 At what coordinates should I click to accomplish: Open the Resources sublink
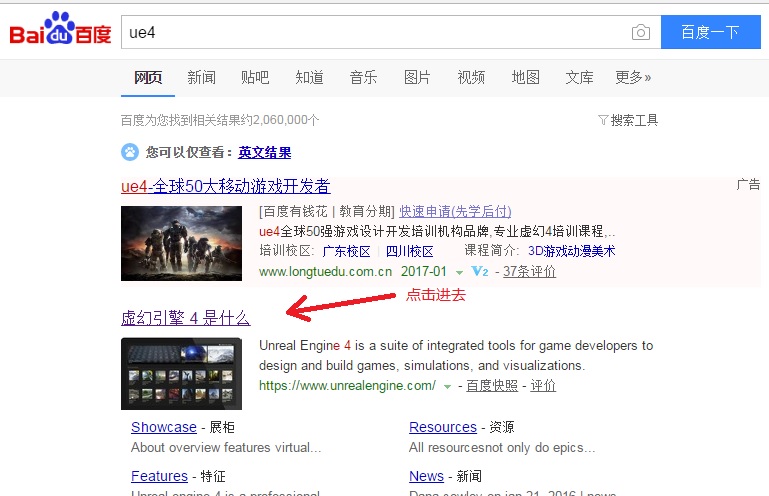coord(443,427)
